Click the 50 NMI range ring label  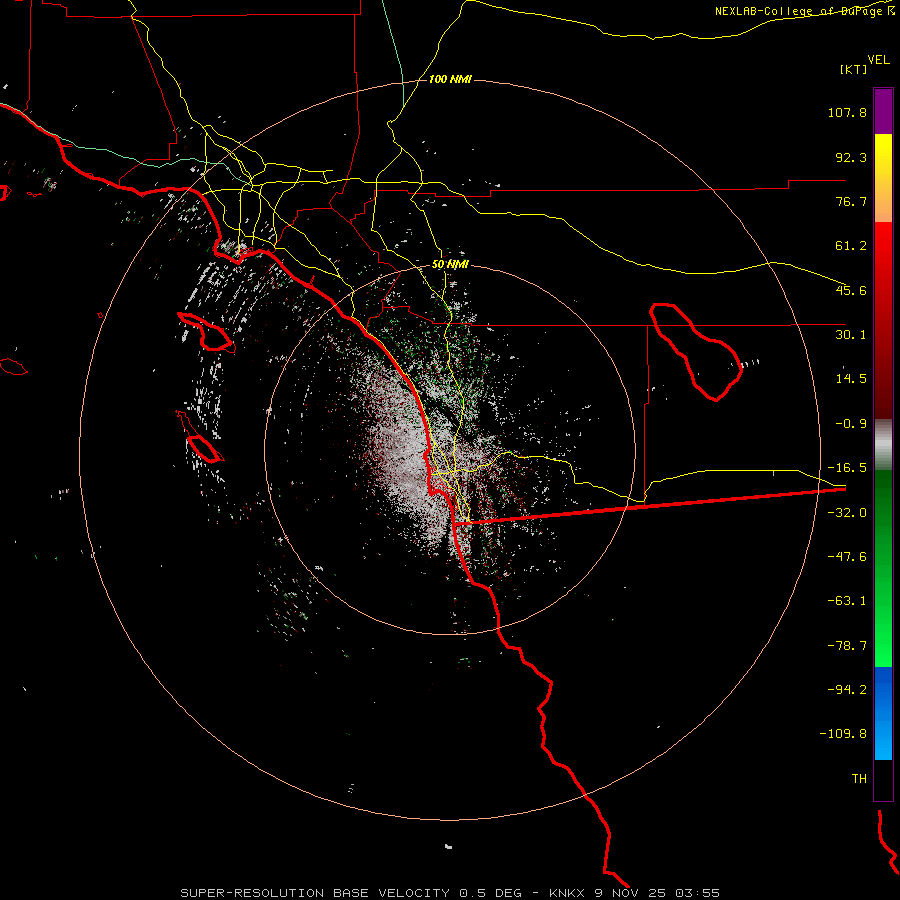(x=450, y=264)
